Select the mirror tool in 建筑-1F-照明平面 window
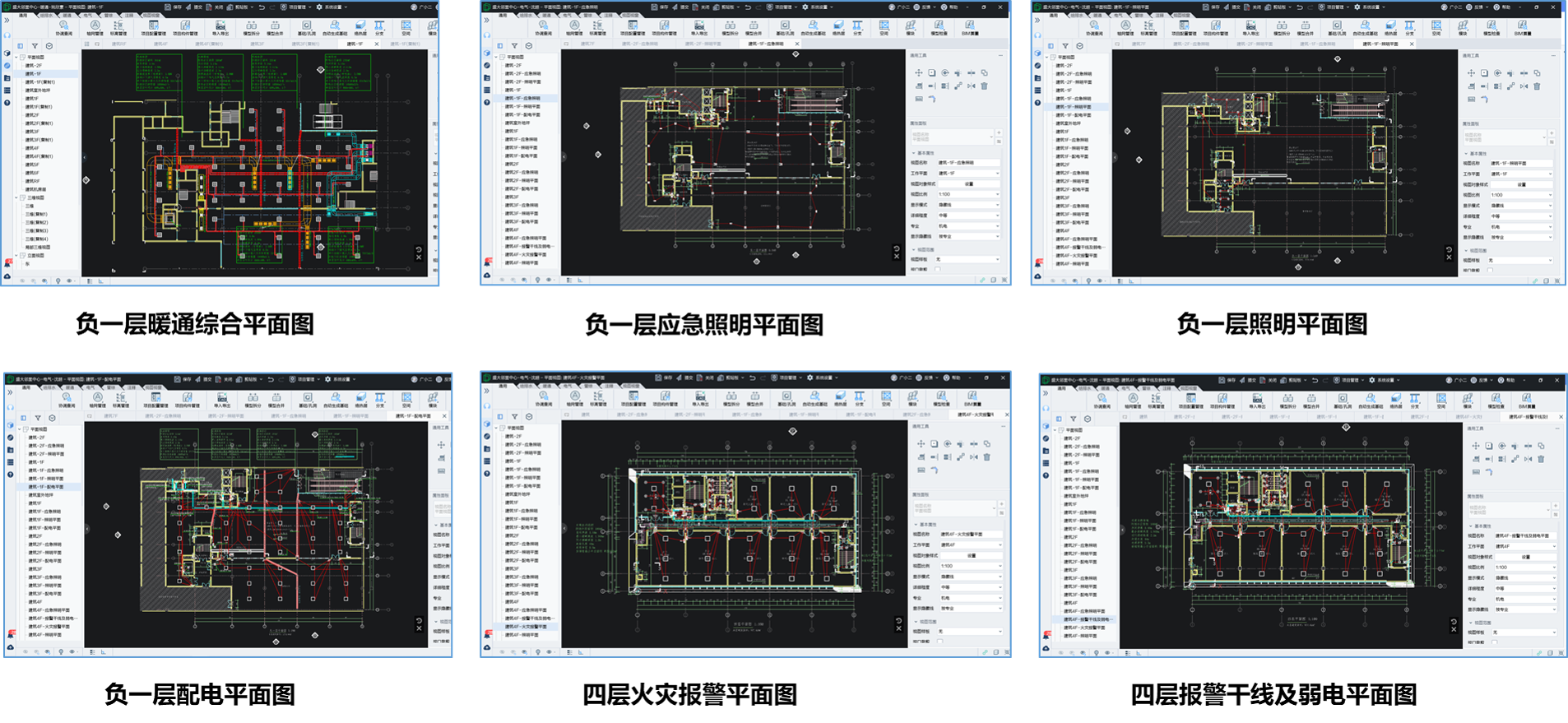 coord(1524,86)
